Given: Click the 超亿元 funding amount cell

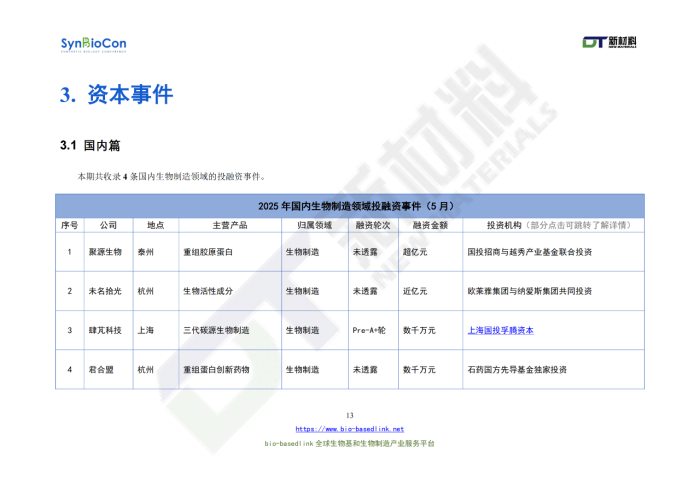Looking at the screenshot, I should tap(414, 252).
